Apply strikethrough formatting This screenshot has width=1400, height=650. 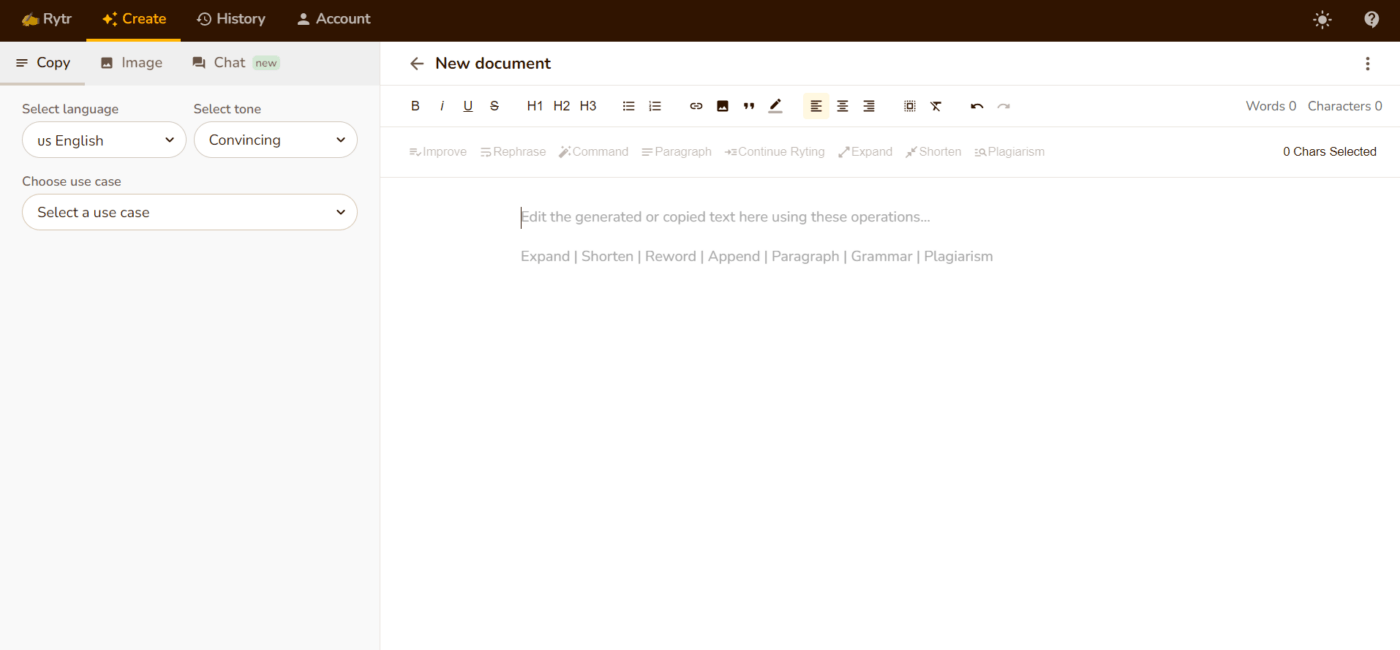(x=494, y=106)
